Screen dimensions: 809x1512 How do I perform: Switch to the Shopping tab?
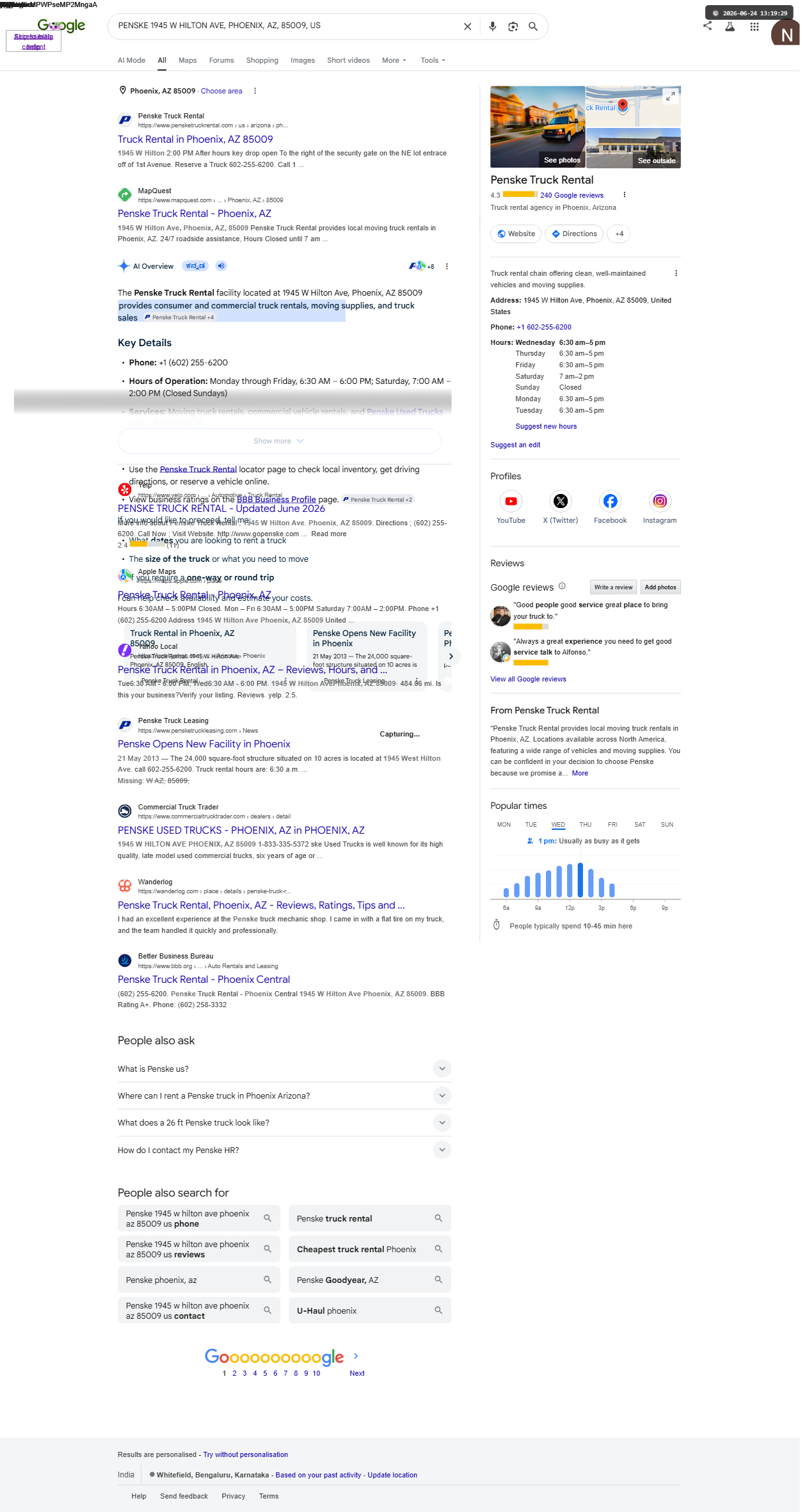coord(262,60)
